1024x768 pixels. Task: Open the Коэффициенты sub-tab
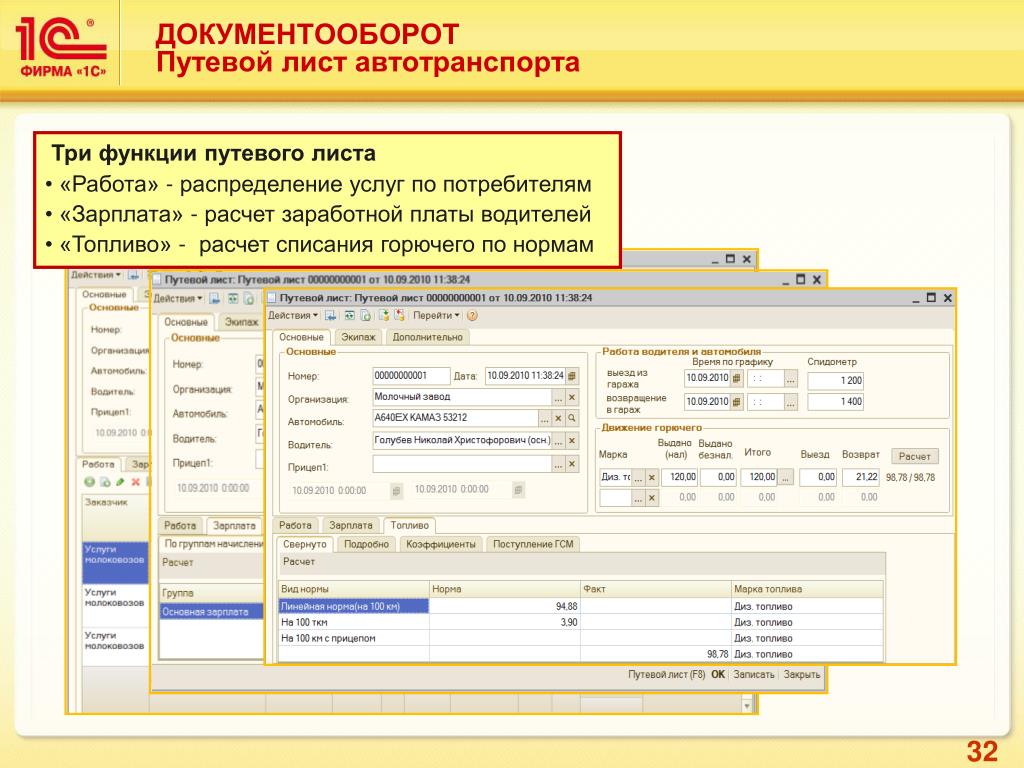tap(442, 545)
